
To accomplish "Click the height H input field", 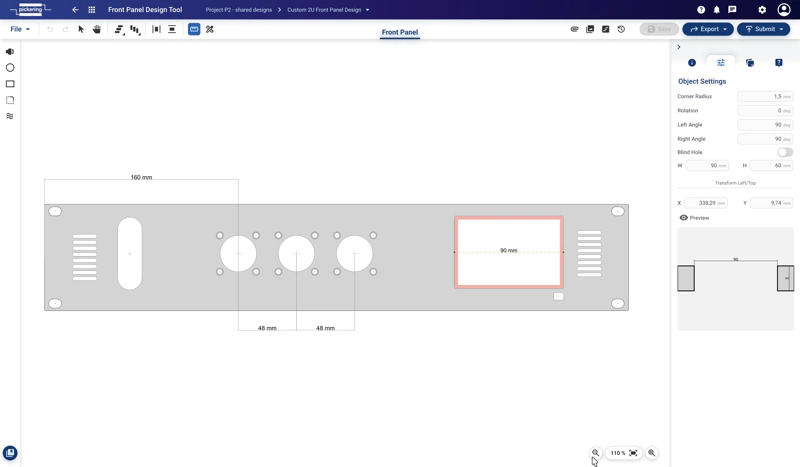I will pyautogui.click(x=771, y=166).
